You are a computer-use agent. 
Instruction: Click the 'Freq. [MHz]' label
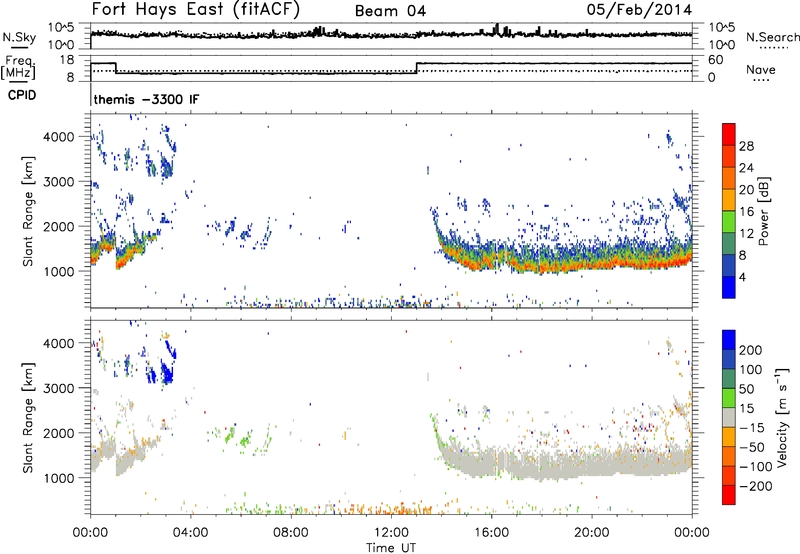pos(18,67)
